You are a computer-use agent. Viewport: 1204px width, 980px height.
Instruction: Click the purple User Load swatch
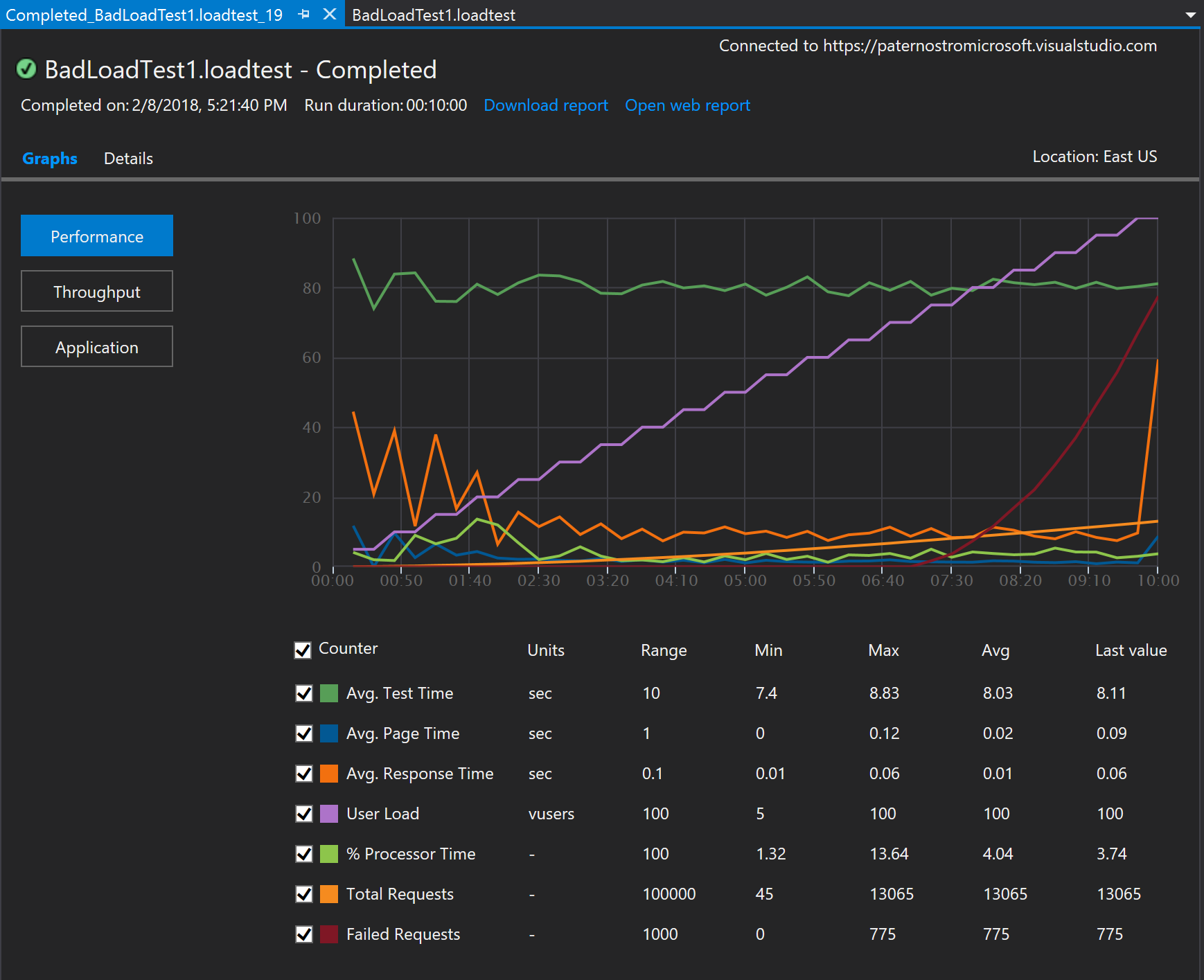(x=329, y=814)
